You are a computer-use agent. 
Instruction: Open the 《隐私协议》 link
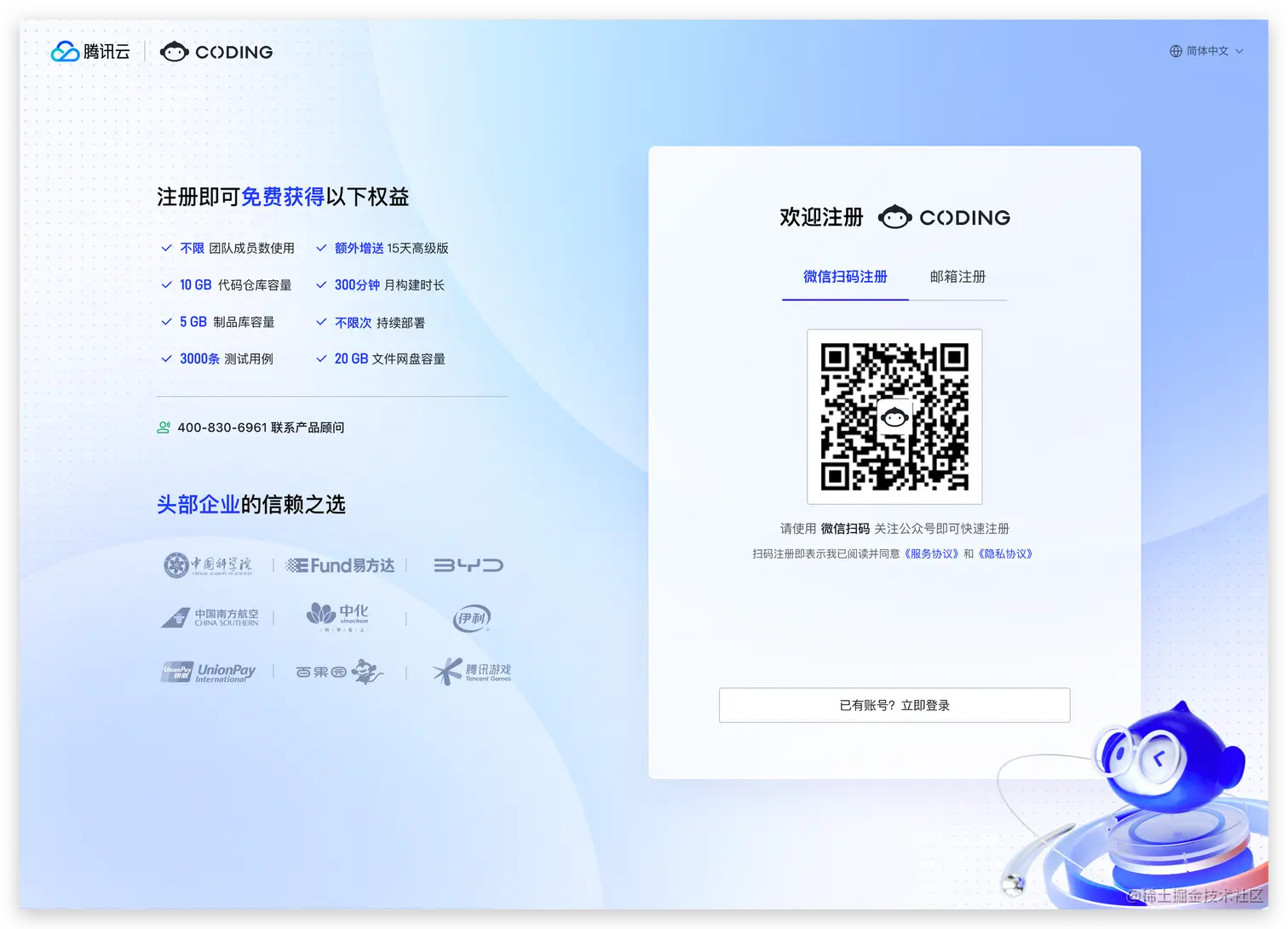1005,553
